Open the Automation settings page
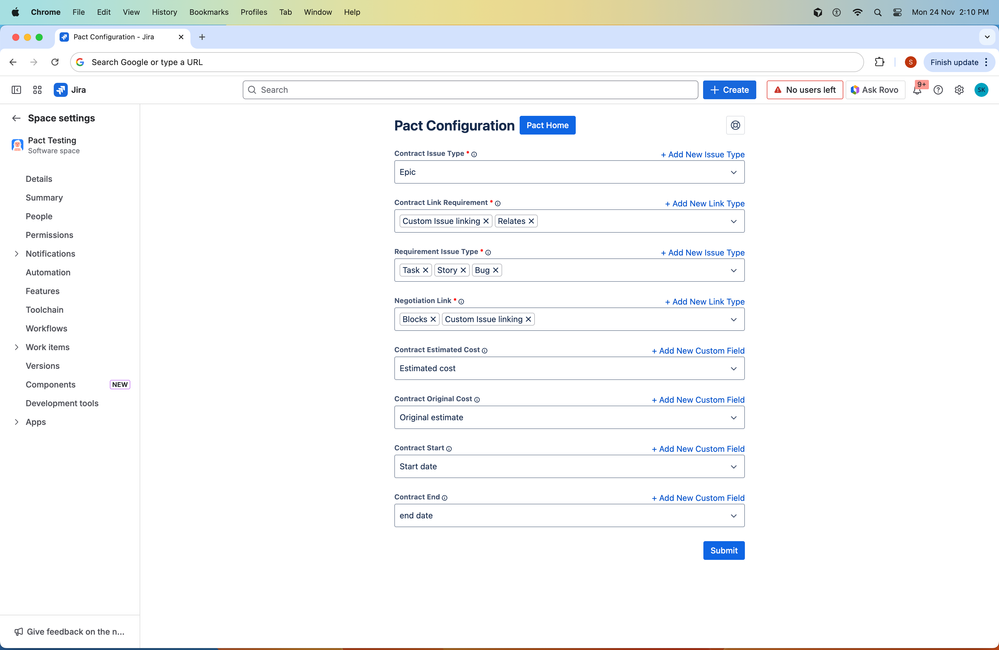Screen dimensions: 999x650 (x=48, y=272)
